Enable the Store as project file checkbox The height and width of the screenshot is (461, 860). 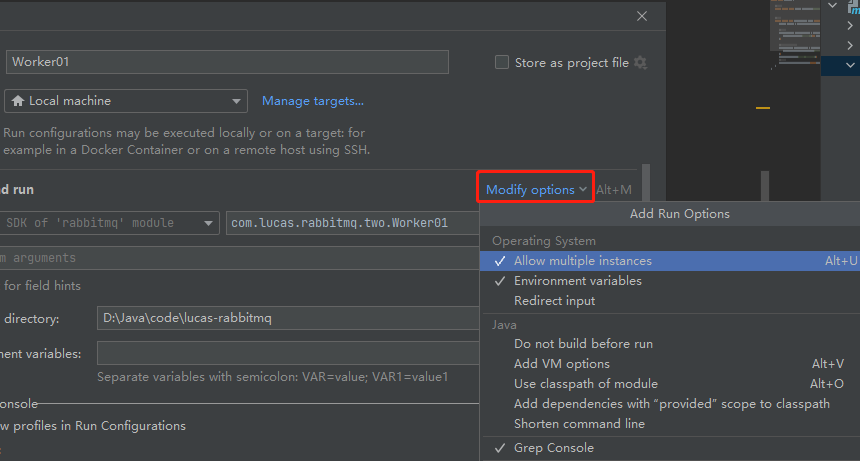[502, 62]
